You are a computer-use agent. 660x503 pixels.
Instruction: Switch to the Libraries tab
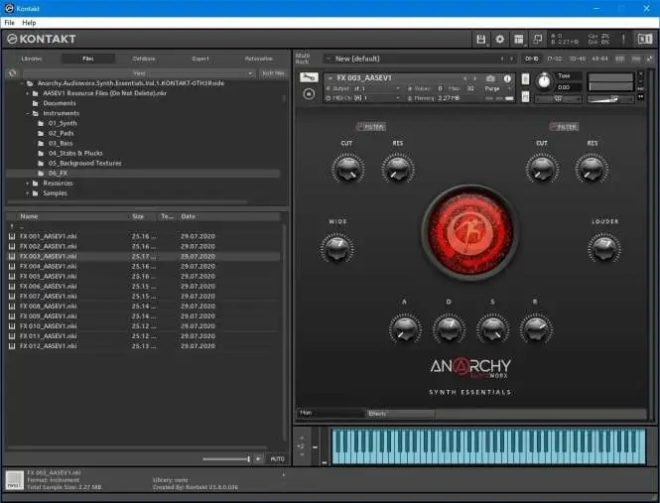pyautogui.click(x=32, y=59)
